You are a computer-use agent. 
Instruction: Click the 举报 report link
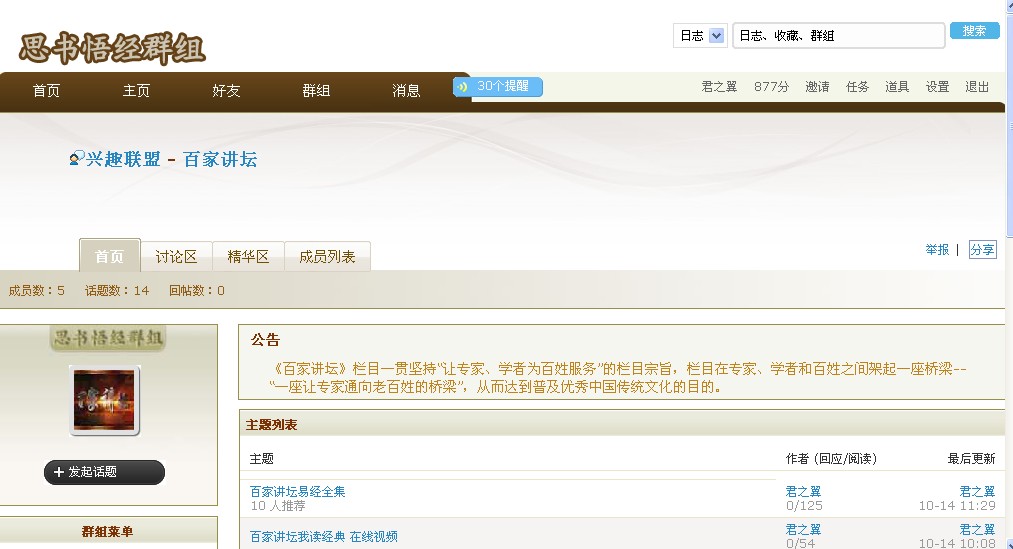click(x=937, y=249)
